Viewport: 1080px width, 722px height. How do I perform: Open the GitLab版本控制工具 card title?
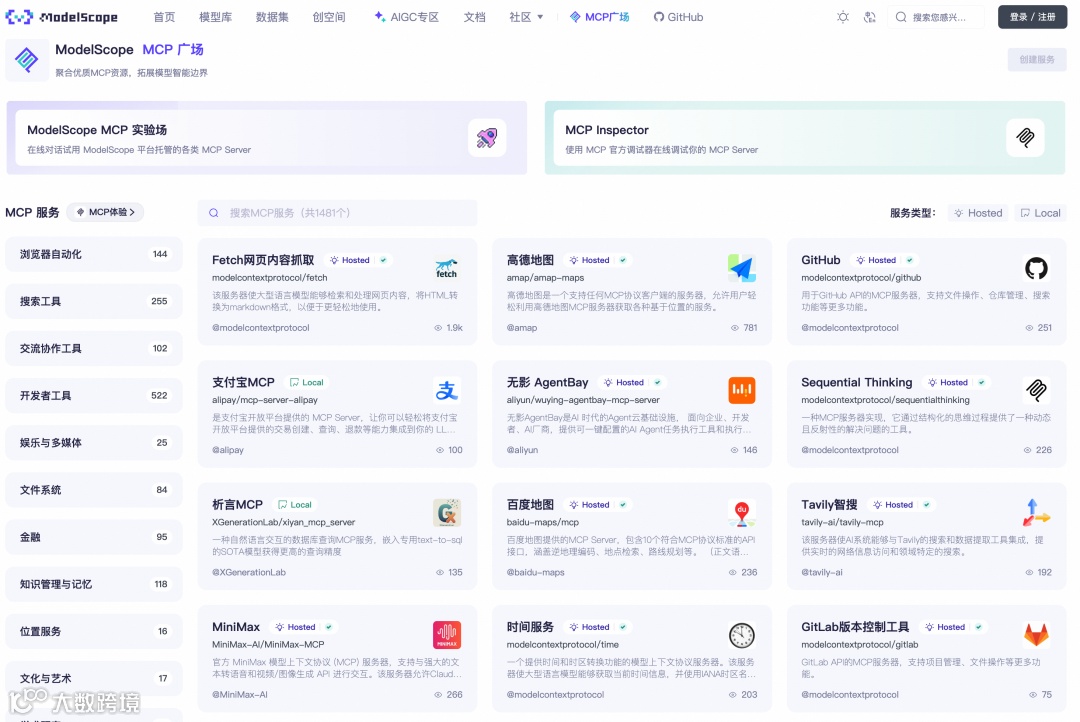(855, 627)
